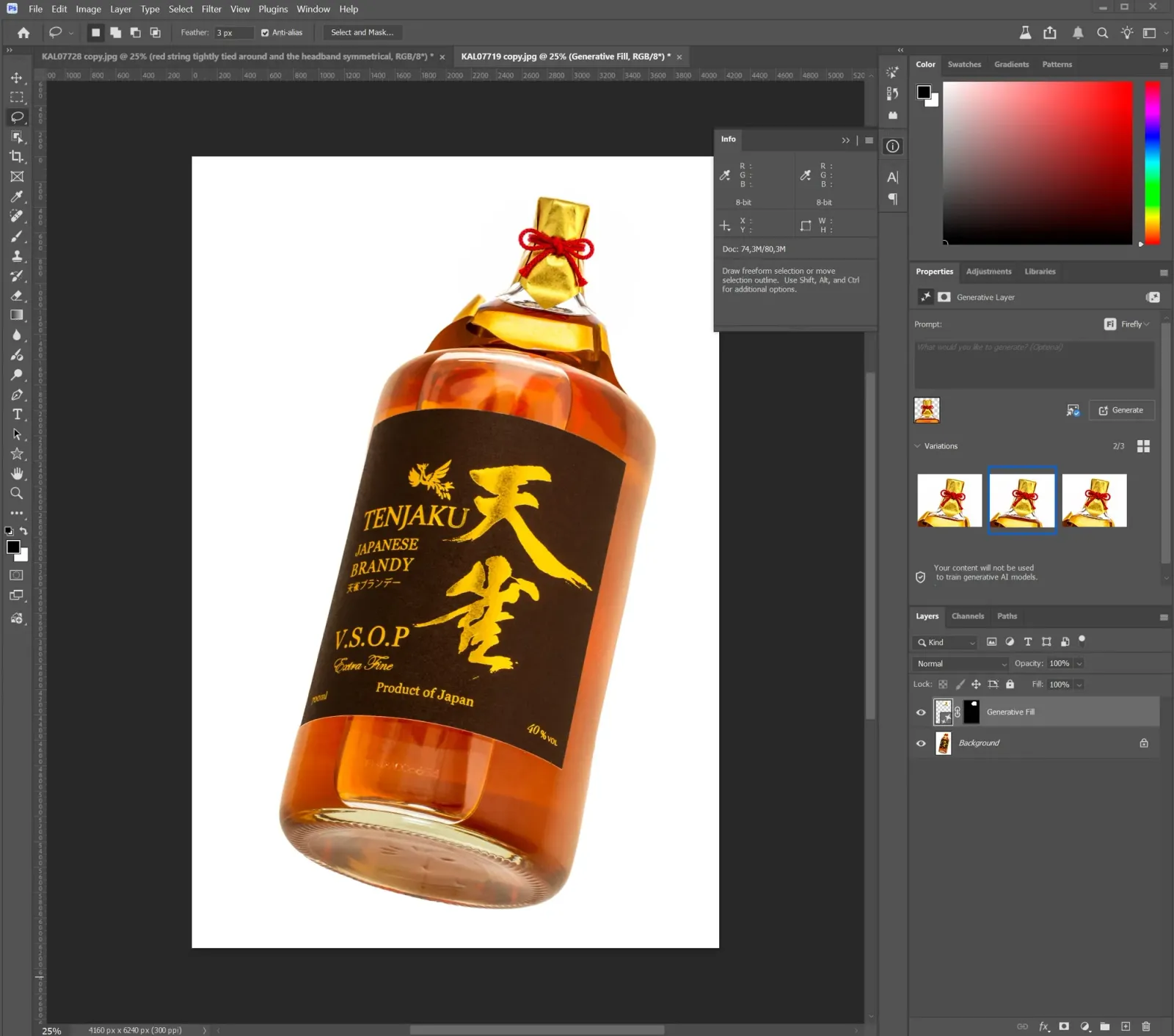Click the foreground color swatch in Color panel
The width and height of the screenshot is (1174, 1036).
[x=924, y=92]
